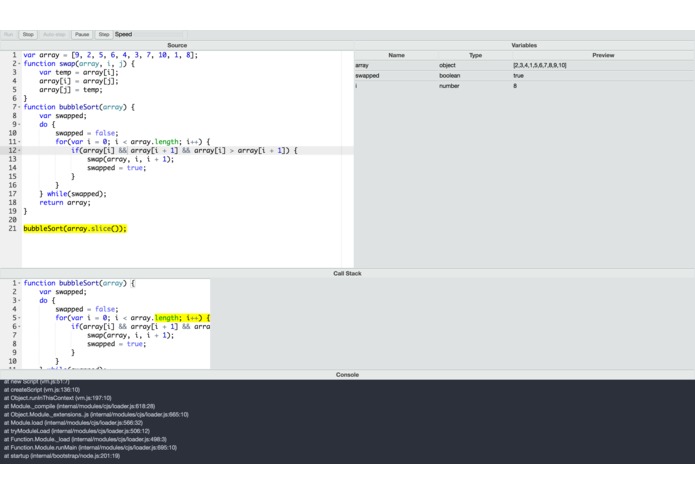Select the 'swapped' variable row
The image size is (695, 494).
524,76
